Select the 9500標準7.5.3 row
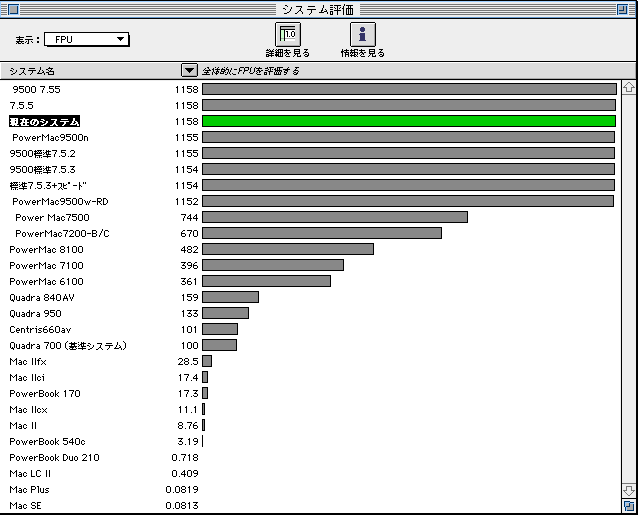Screen dimensions: 638x515 (309, 169)
